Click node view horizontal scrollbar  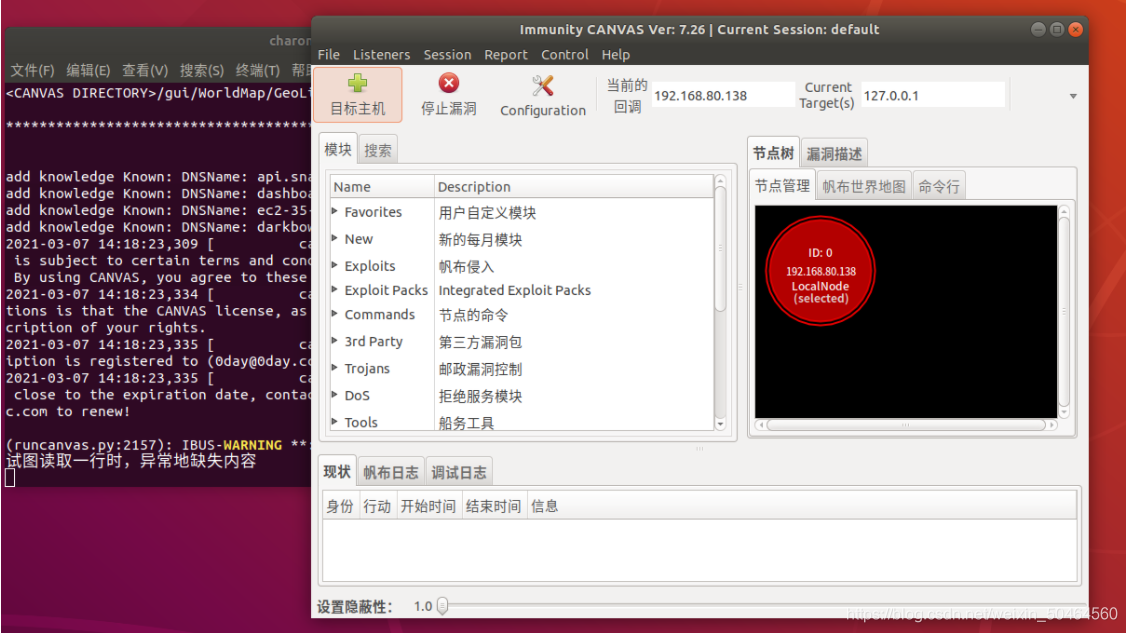[906, 425]
